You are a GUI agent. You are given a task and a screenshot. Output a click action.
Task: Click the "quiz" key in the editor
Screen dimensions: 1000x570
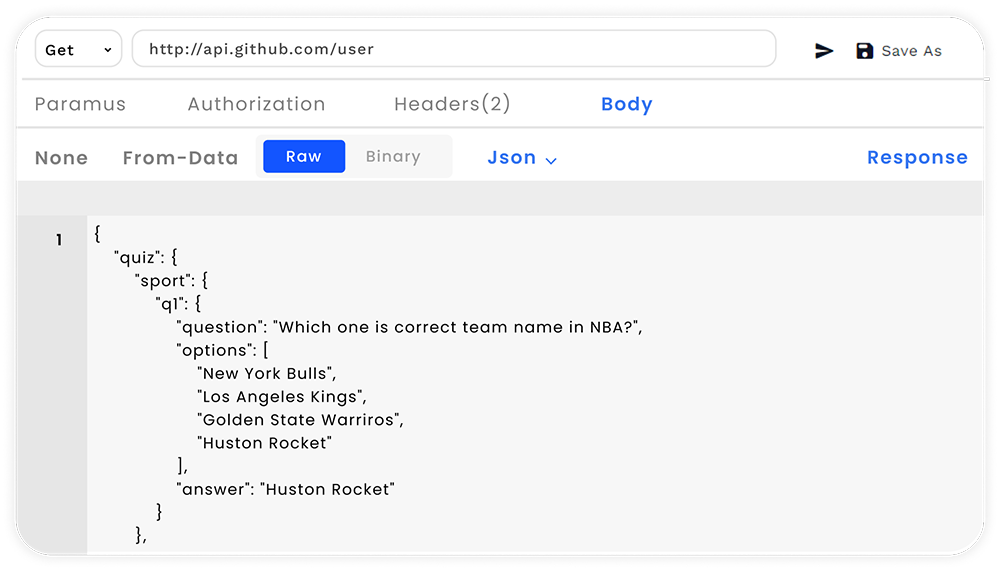click(x=138, y=258)
